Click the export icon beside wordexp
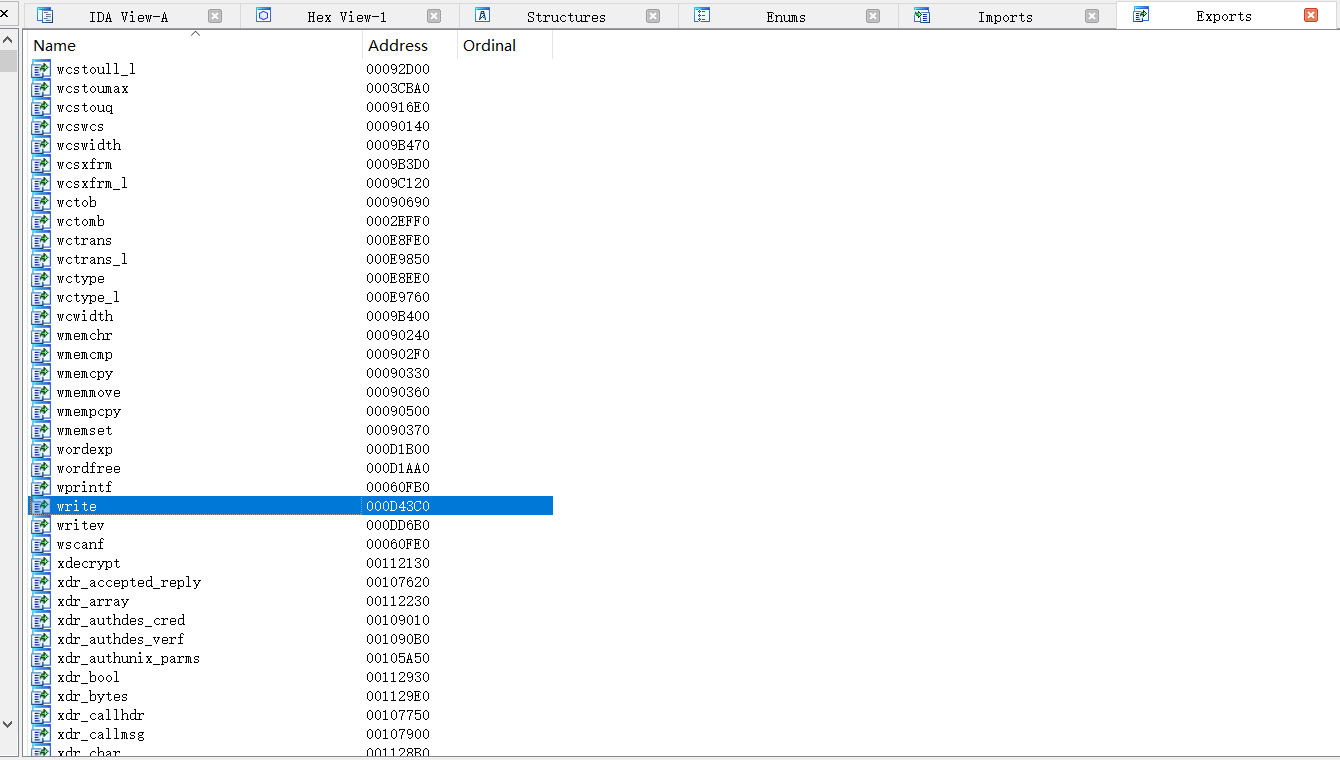The height and width of the screenshot is (760, 1340). [x=41, y=449]
